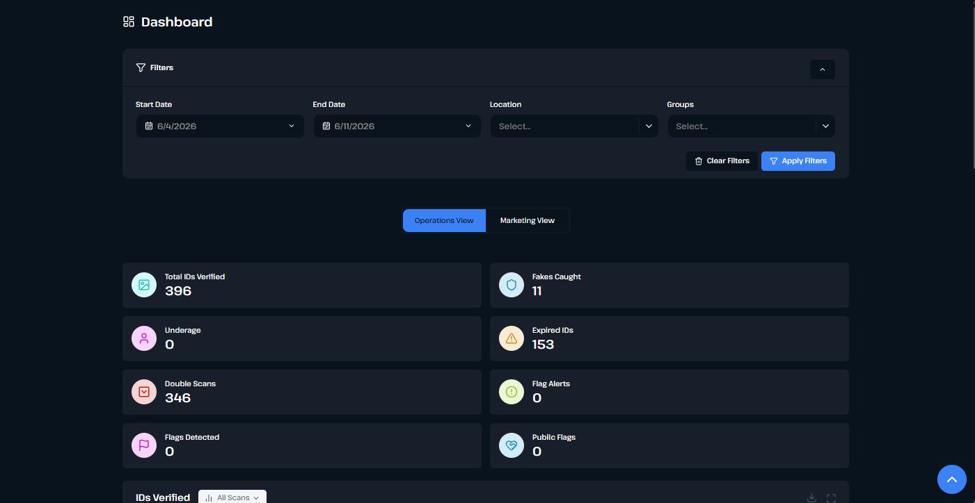Screen dimensions: 975x503
Task: Click the Total IDs Verified icon
Action: (x=144, y=285)
